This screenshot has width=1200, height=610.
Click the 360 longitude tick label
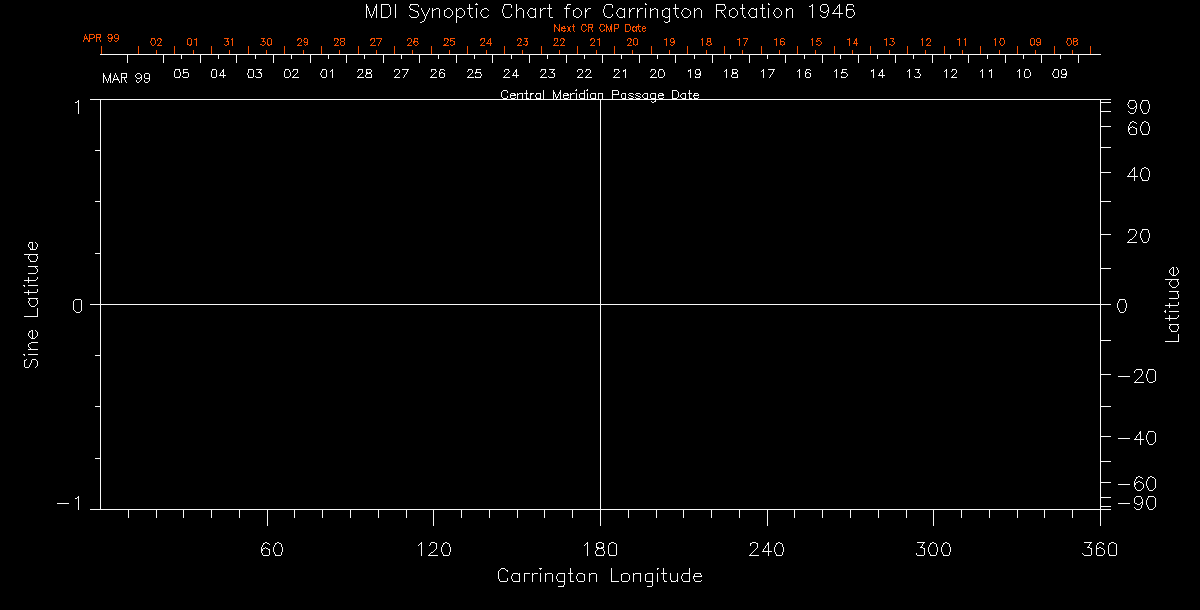pos(1099,548)
